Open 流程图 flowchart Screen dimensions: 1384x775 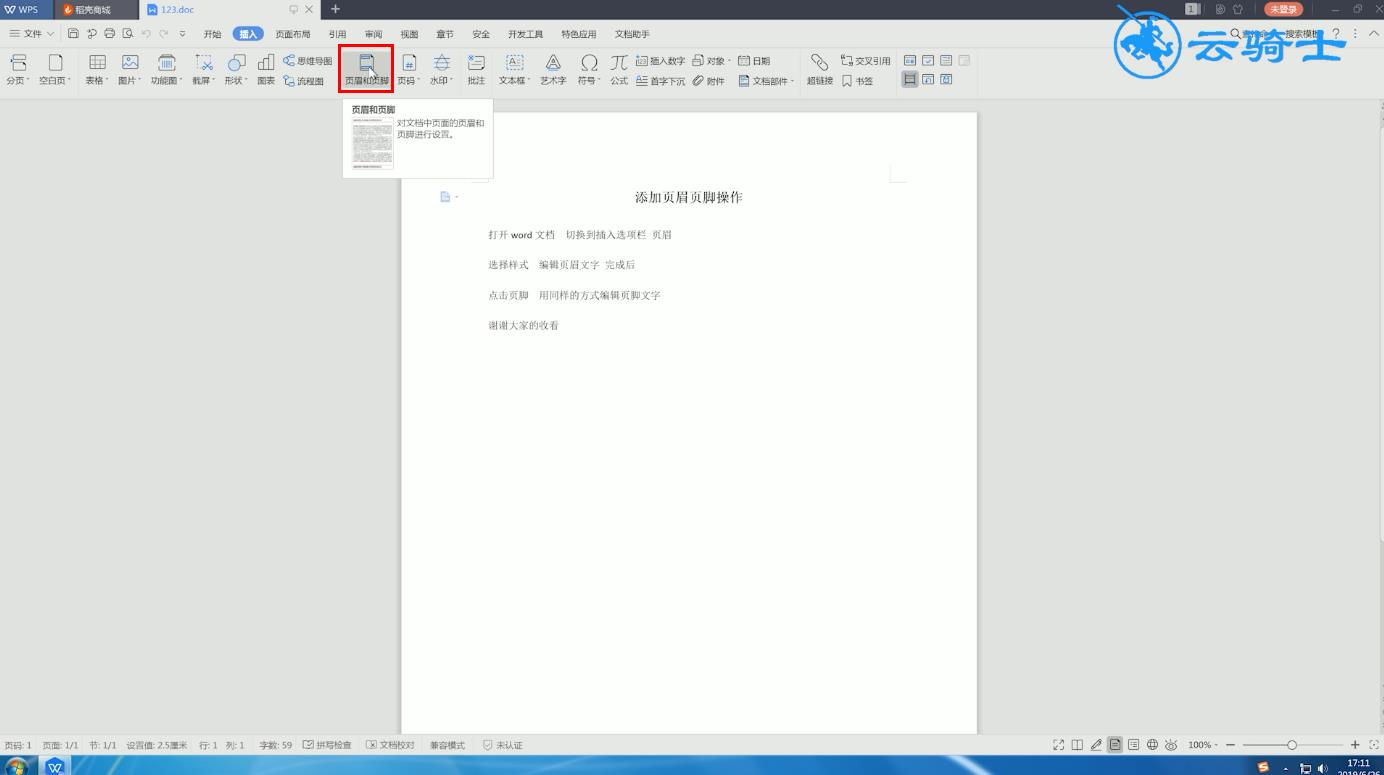click(x=304, y=81)
